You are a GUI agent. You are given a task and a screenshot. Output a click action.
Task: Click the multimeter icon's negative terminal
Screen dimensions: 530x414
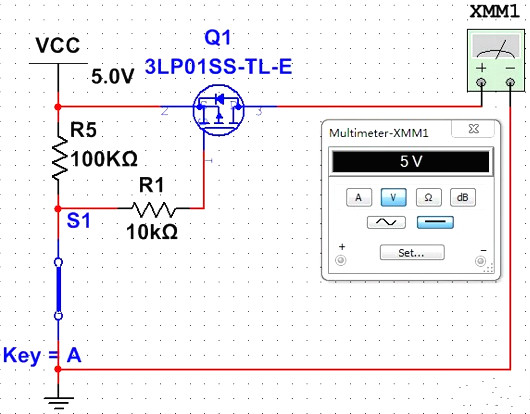click(510, 82)
